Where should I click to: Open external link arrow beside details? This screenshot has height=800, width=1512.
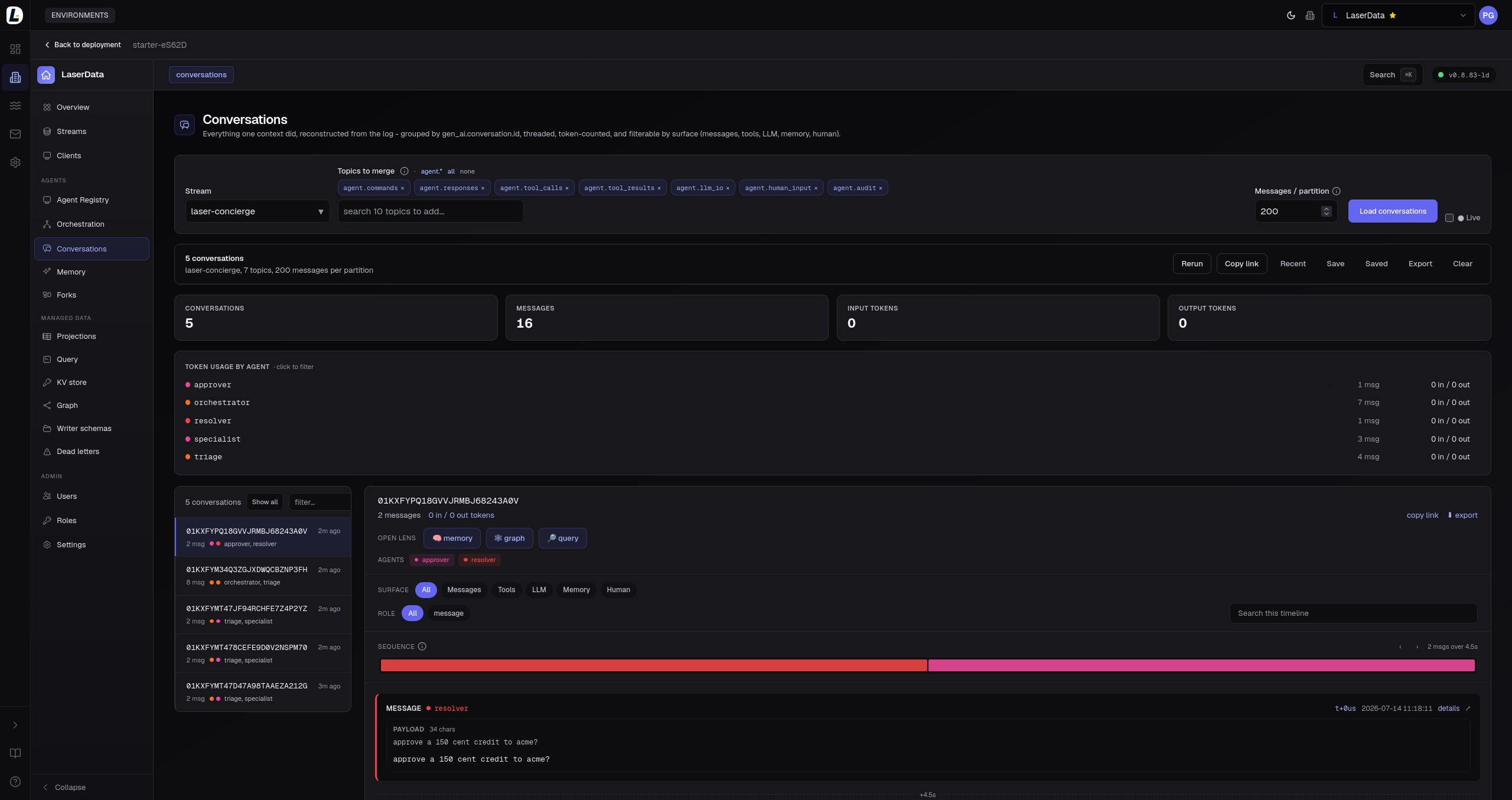[x=1468, y=708]
